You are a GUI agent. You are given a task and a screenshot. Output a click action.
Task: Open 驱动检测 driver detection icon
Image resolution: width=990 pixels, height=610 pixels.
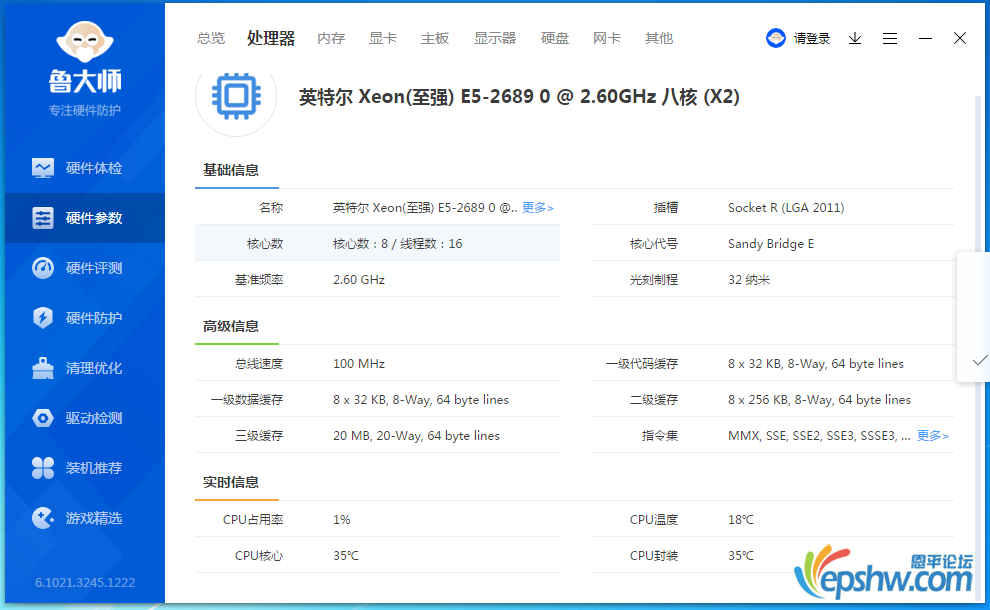click(43, 418)
